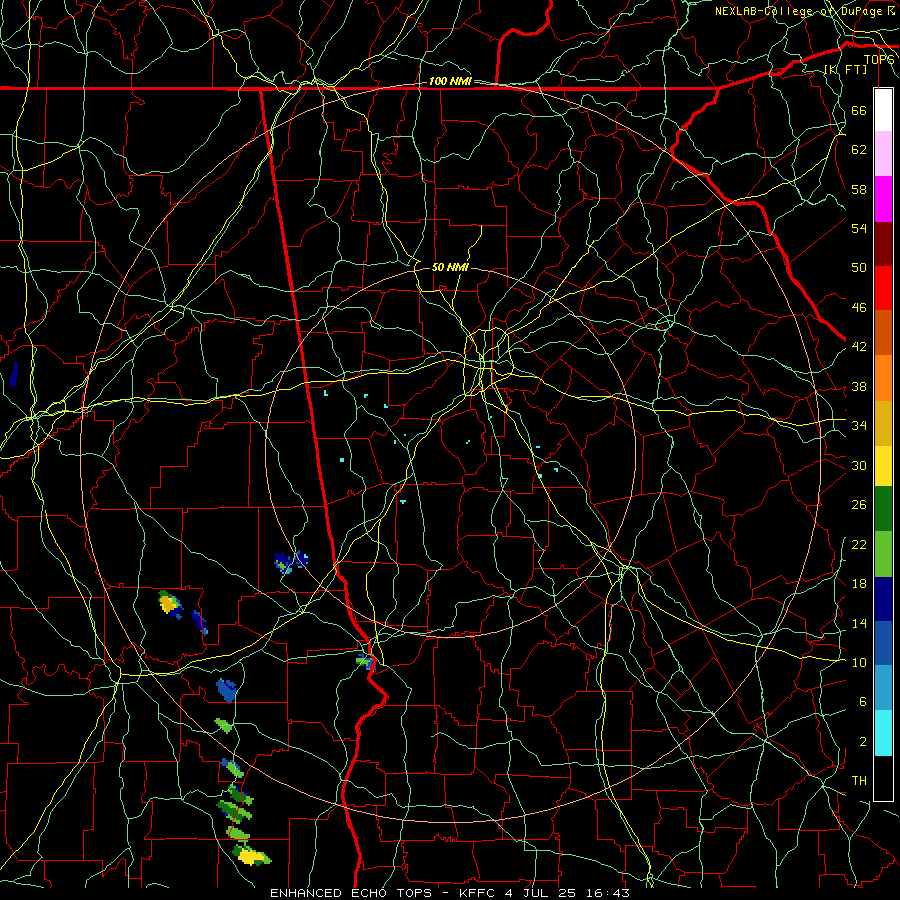The height and width of the screenshot is (900, 900).
Task: Click the dark green legend swatch near 26
Action: point(883,509)
